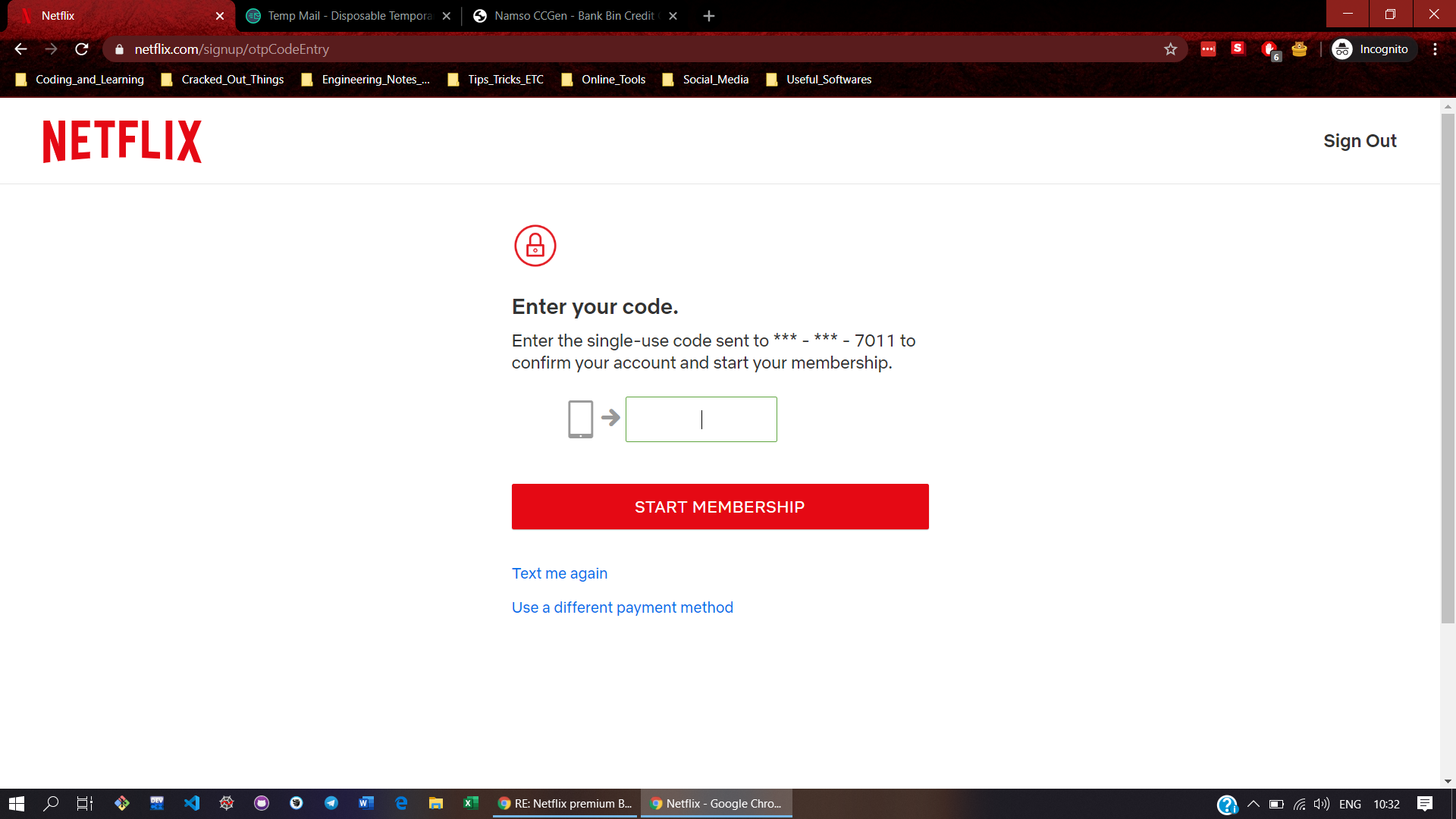Open the Chrome three-dot menu
The width and height of the screenshot is (1456, 819).
1435,49
